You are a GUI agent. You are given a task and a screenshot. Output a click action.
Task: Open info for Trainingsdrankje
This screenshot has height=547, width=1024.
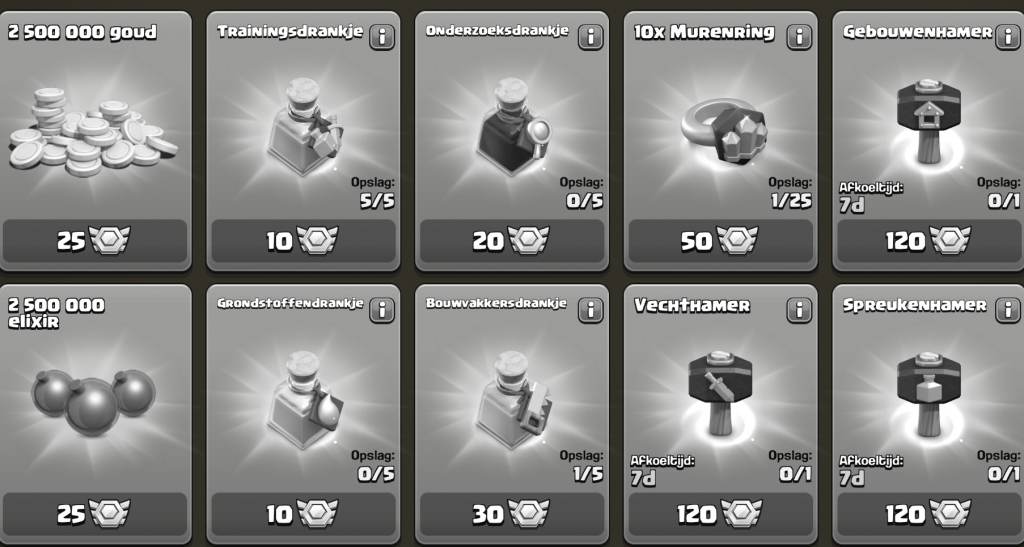[382, 37]
